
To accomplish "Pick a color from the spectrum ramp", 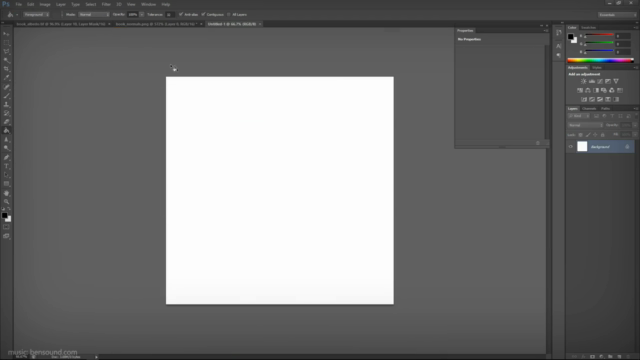I will 600,60.
